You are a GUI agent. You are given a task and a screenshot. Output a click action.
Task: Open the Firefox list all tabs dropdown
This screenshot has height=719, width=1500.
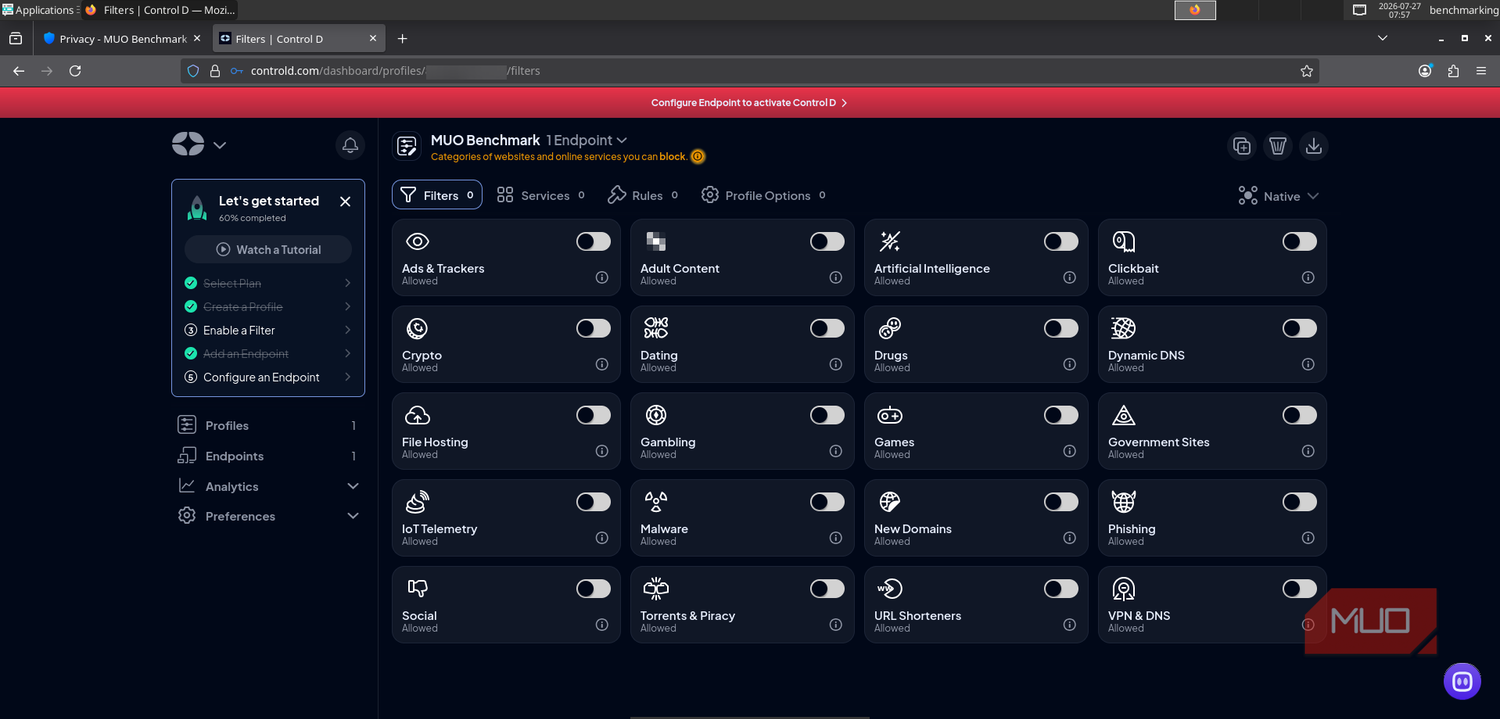[x=1383, y=38]
